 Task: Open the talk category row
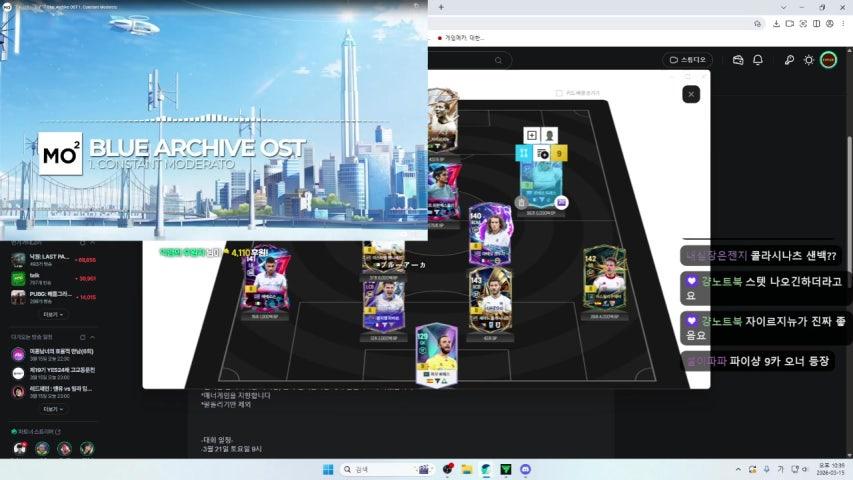coord(53,278)
